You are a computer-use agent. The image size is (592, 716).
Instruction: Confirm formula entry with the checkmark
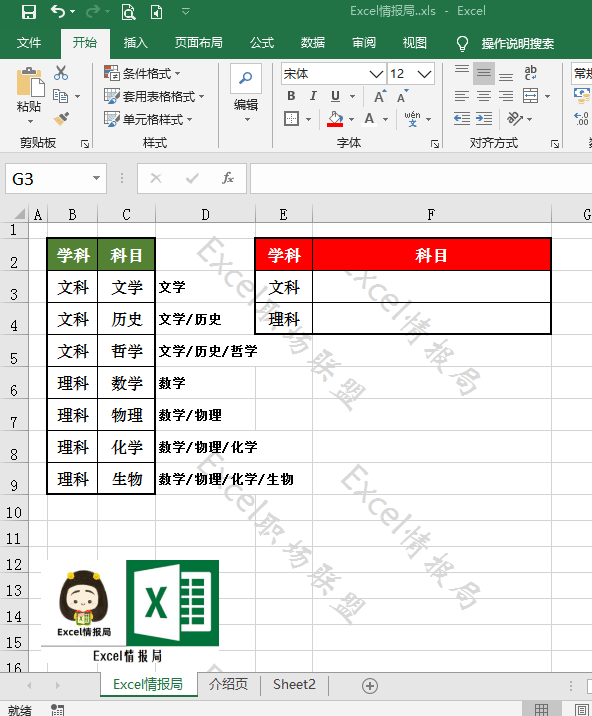[192, 178]
